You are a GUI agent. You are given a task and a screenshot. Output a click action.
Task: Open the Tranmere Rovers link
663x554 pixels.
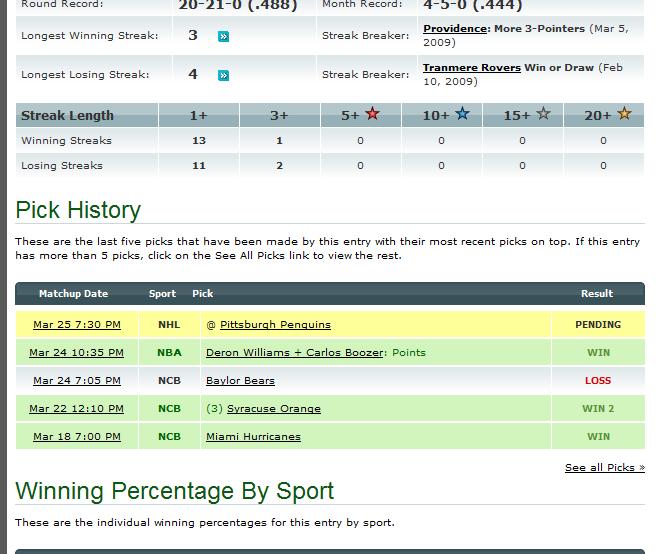click(x=472, y=68)
